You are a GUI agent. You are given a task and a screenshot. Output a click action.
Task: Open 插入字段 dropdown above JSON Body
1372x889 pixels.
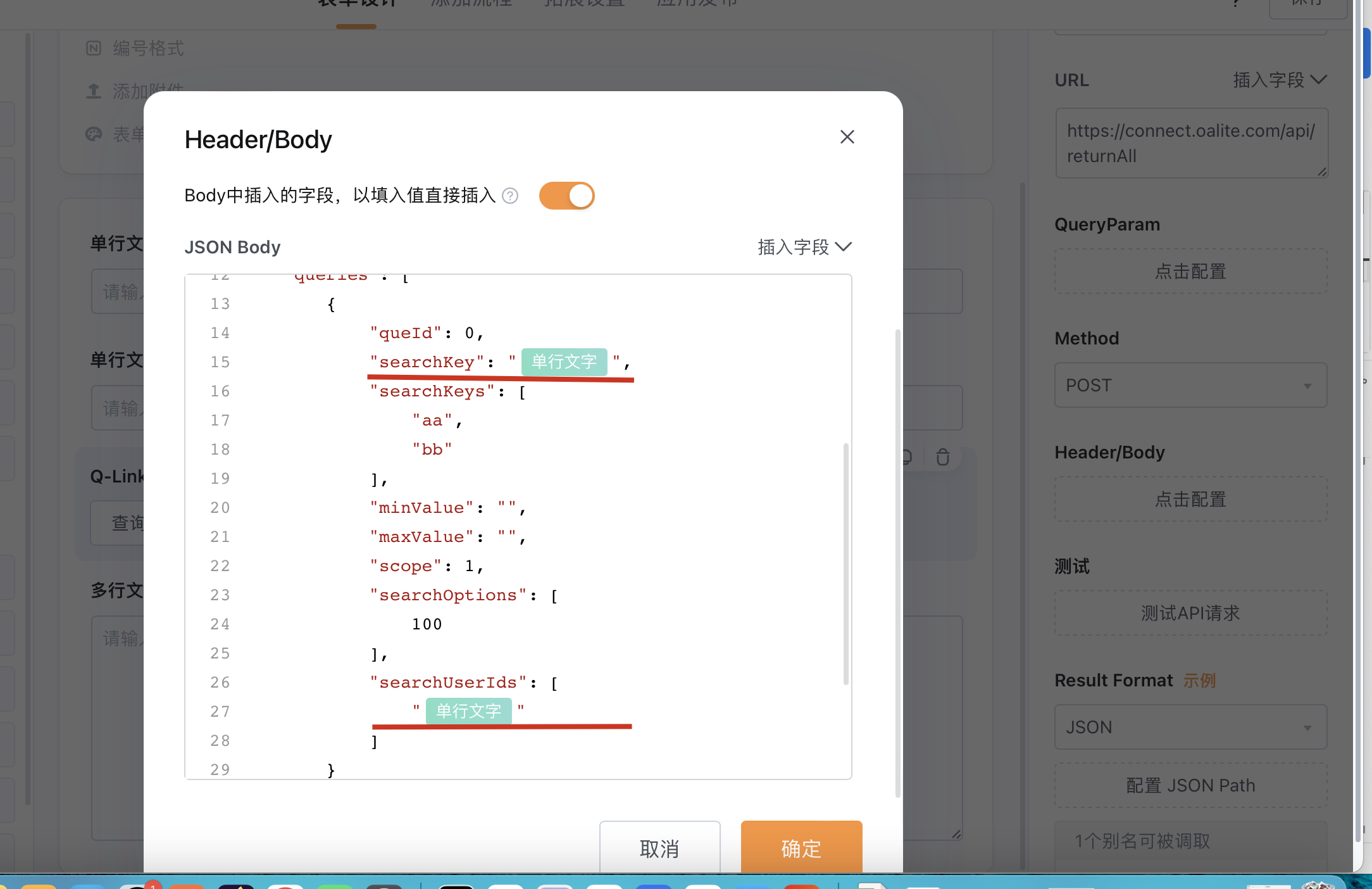pyautogui.click(x=804, y=247)
